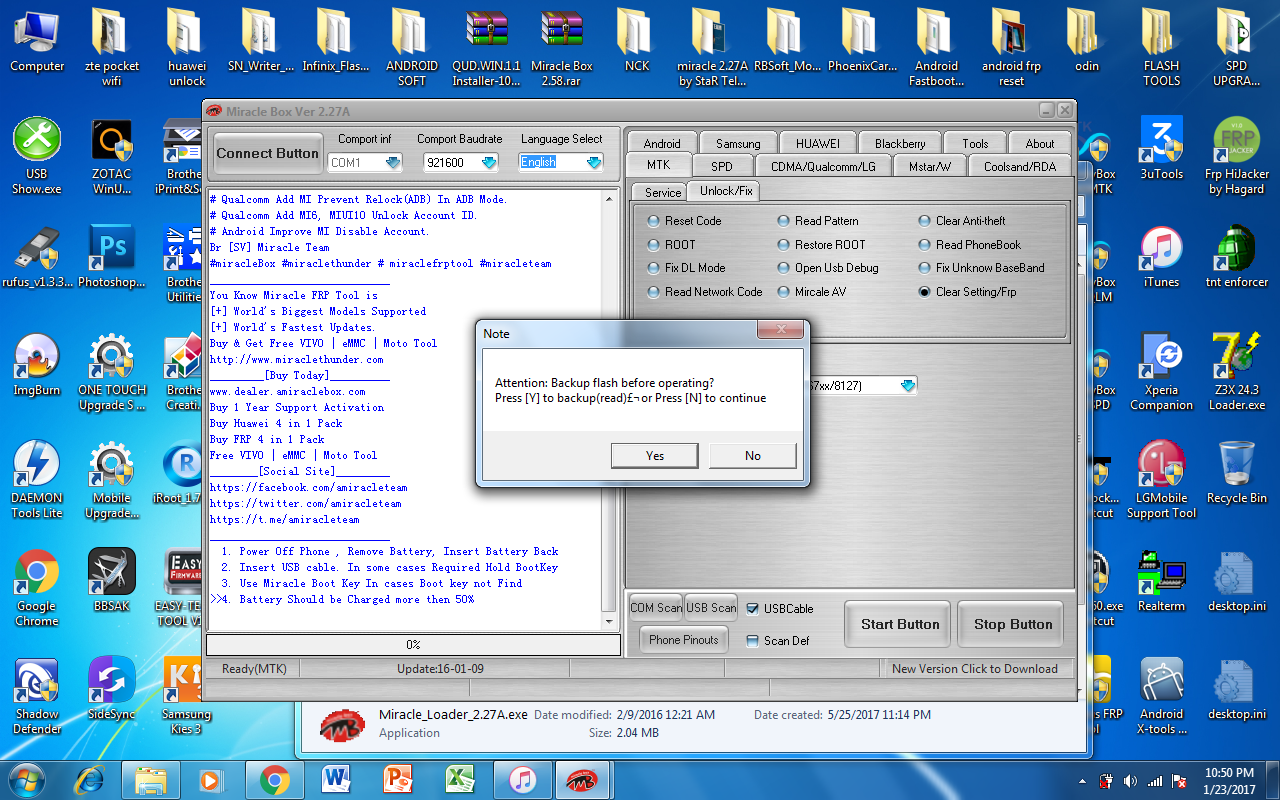Screen dimensions: 1280x800
Task: Open BBSAK desktop shortcut
Action: (x=112, y=580)
